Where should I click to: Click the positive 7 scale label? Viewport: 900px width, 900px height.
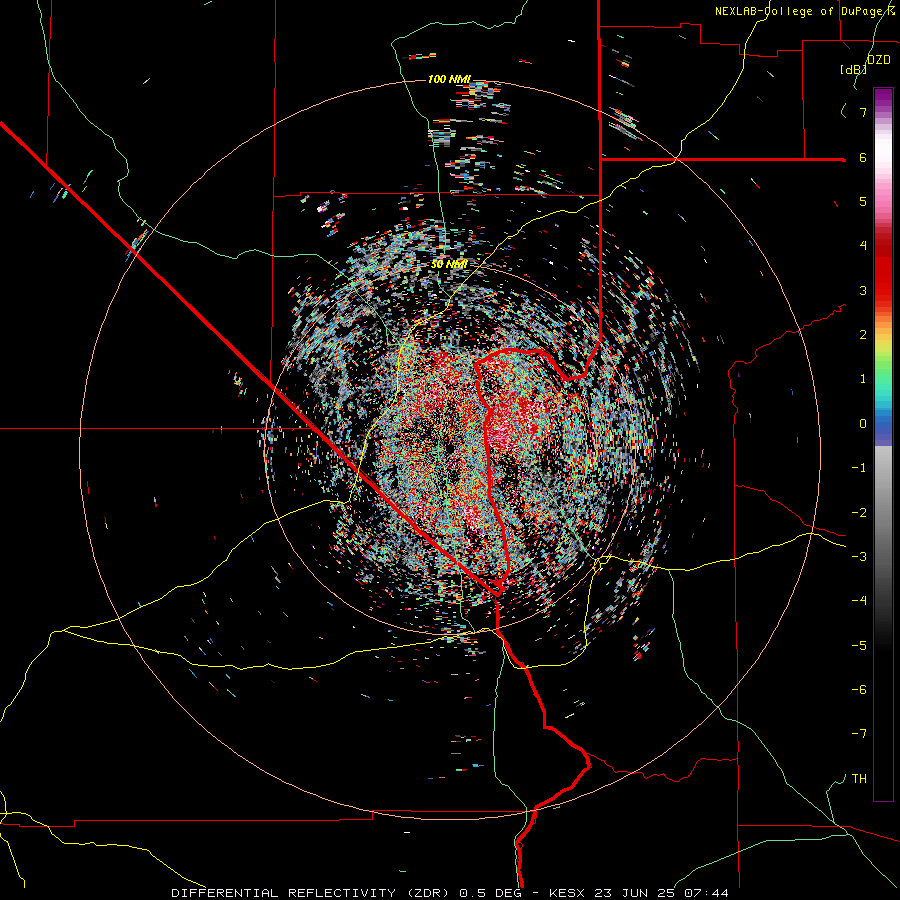[x=863, y=112]
